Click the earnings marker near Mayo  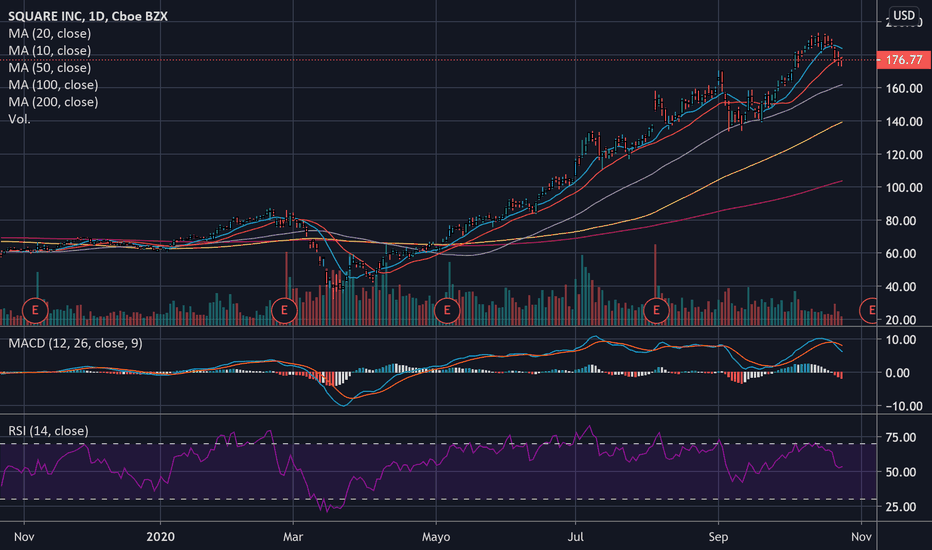point(447,310)
